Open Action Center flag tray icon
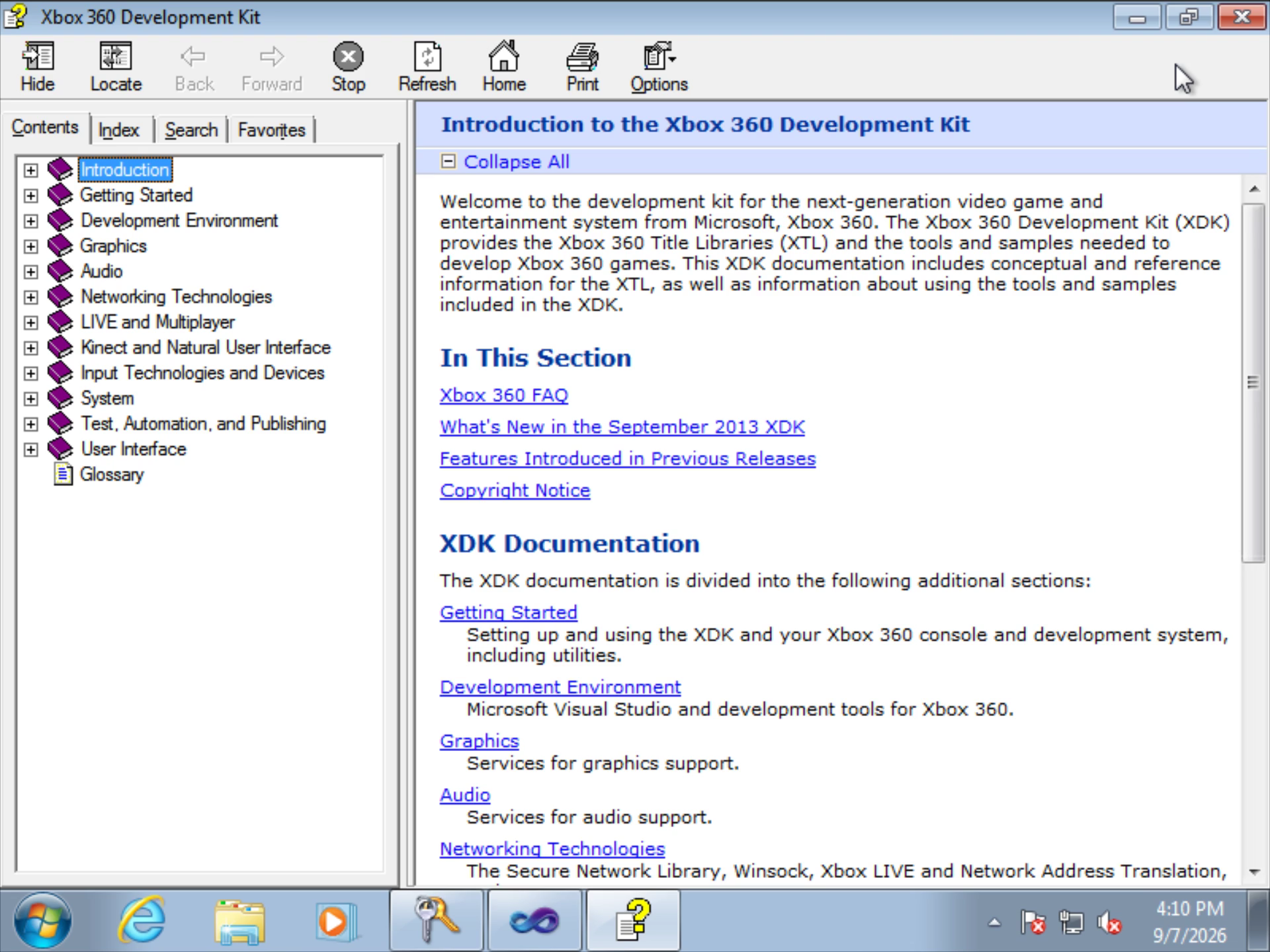The height and width of the screenshot is (952, 1270). click(x=1033, y=922)
